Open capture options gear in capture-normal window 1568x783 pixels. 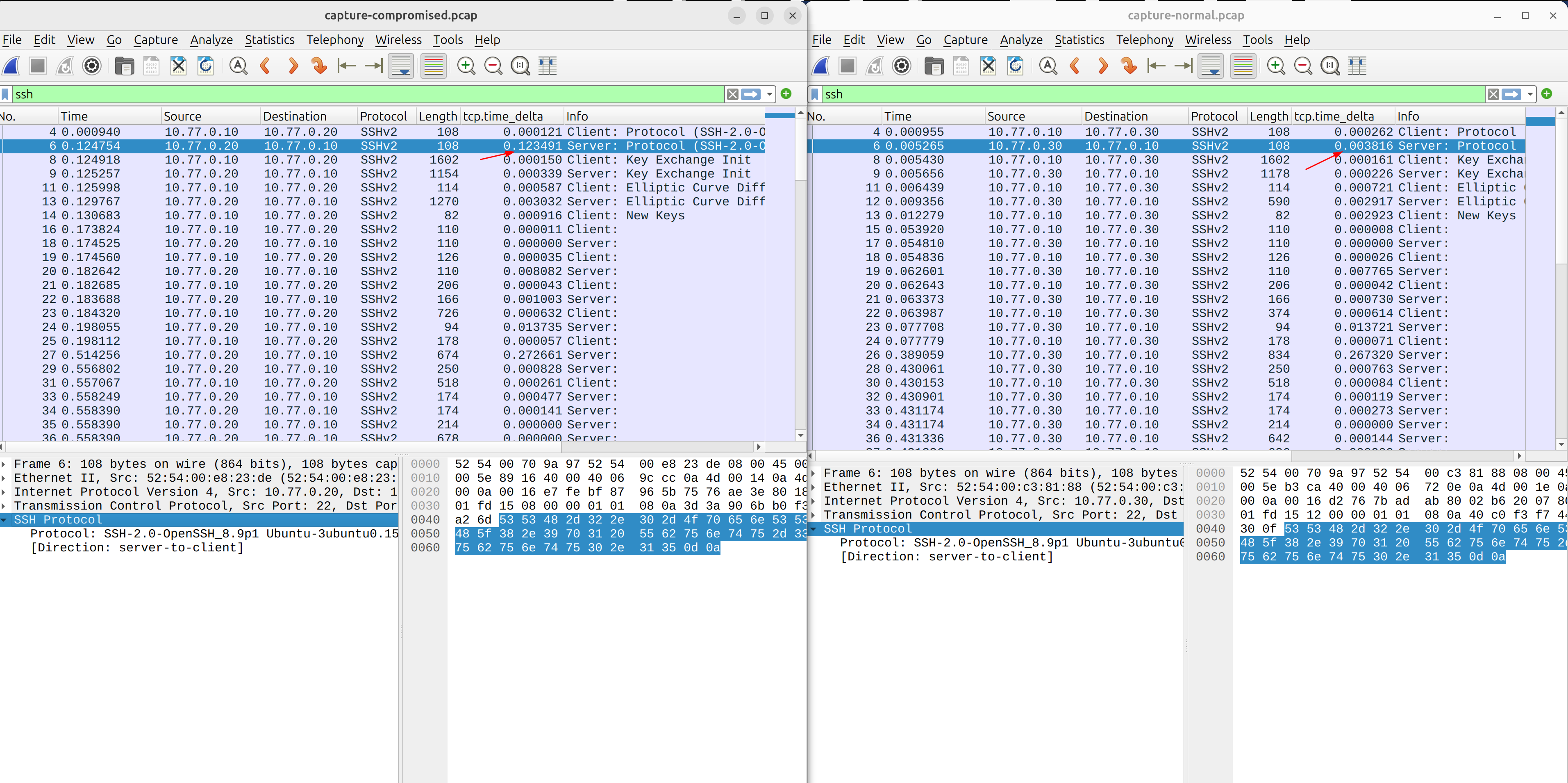(x=902, y=66)
